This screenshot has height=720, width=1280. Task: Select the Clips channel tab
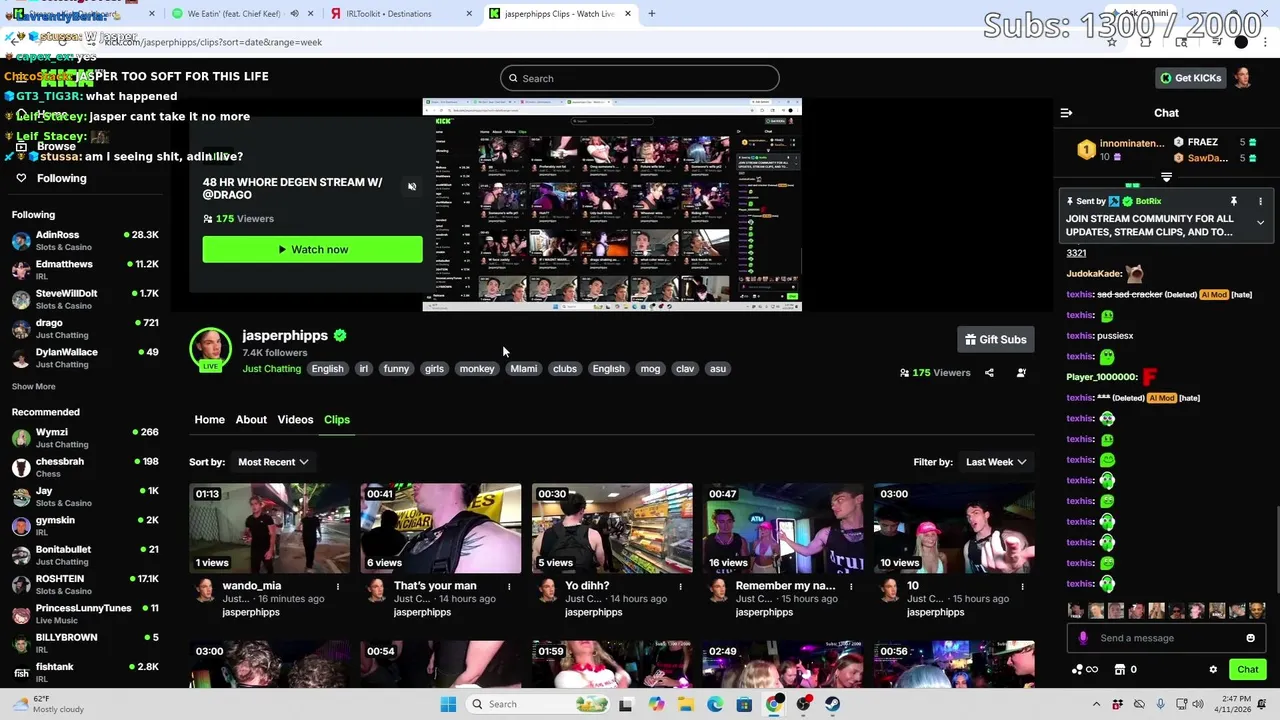coord(337,419)
